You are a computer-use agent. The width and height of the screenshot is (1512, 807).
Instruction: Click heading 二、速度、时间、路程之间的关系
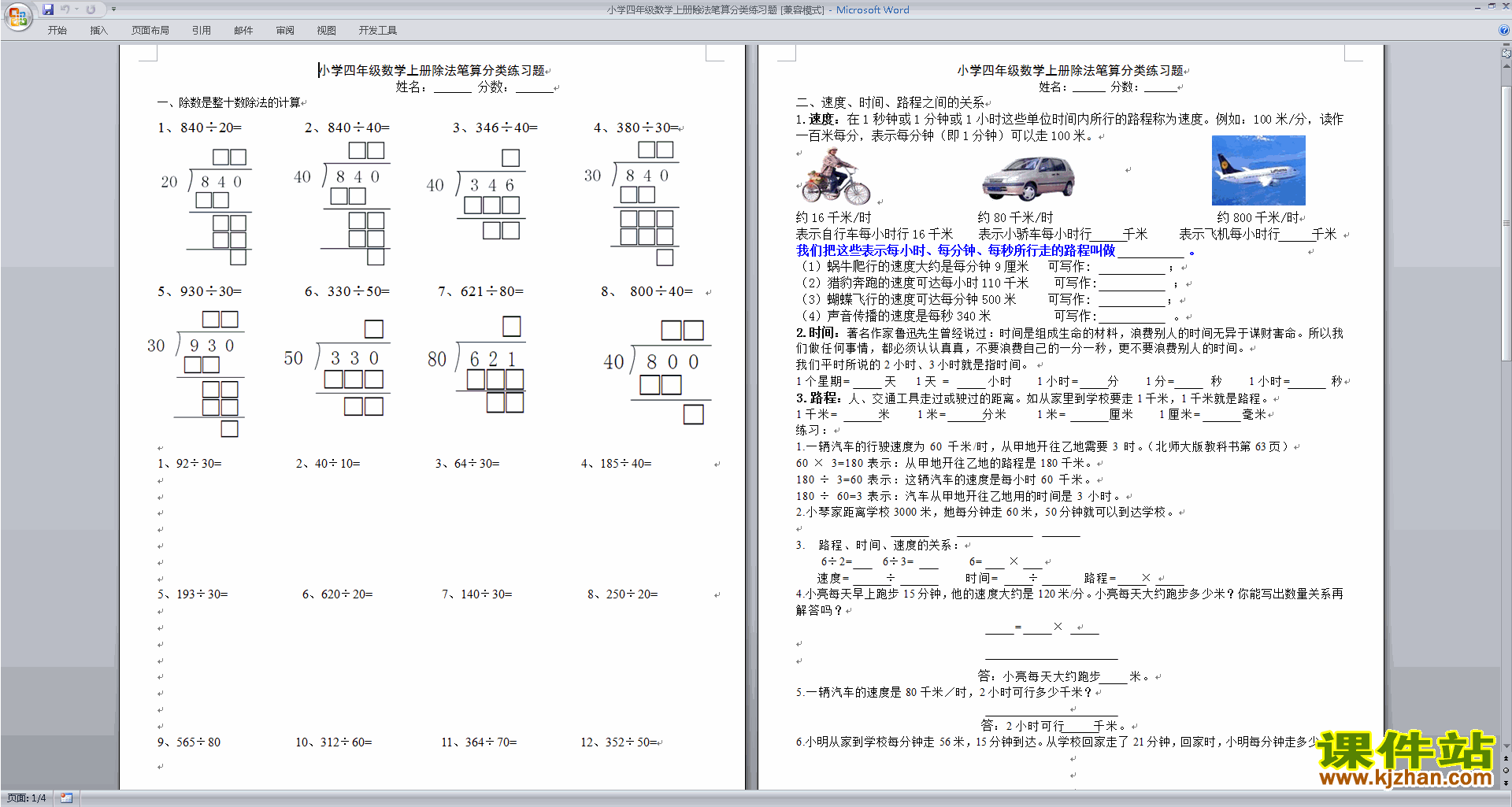[890, 102]
